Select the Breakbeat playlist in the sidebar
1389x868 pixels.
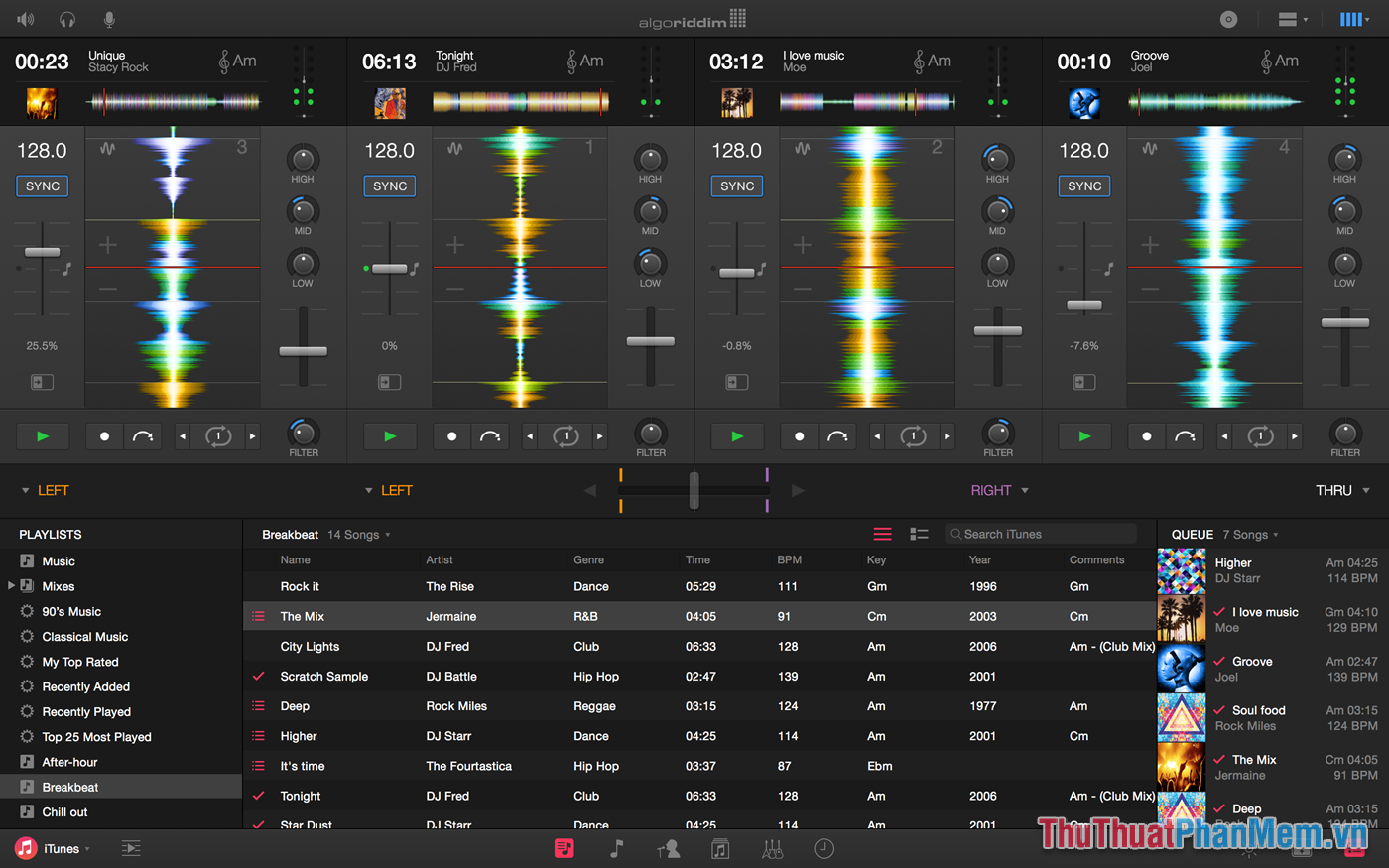coord(69,787)
